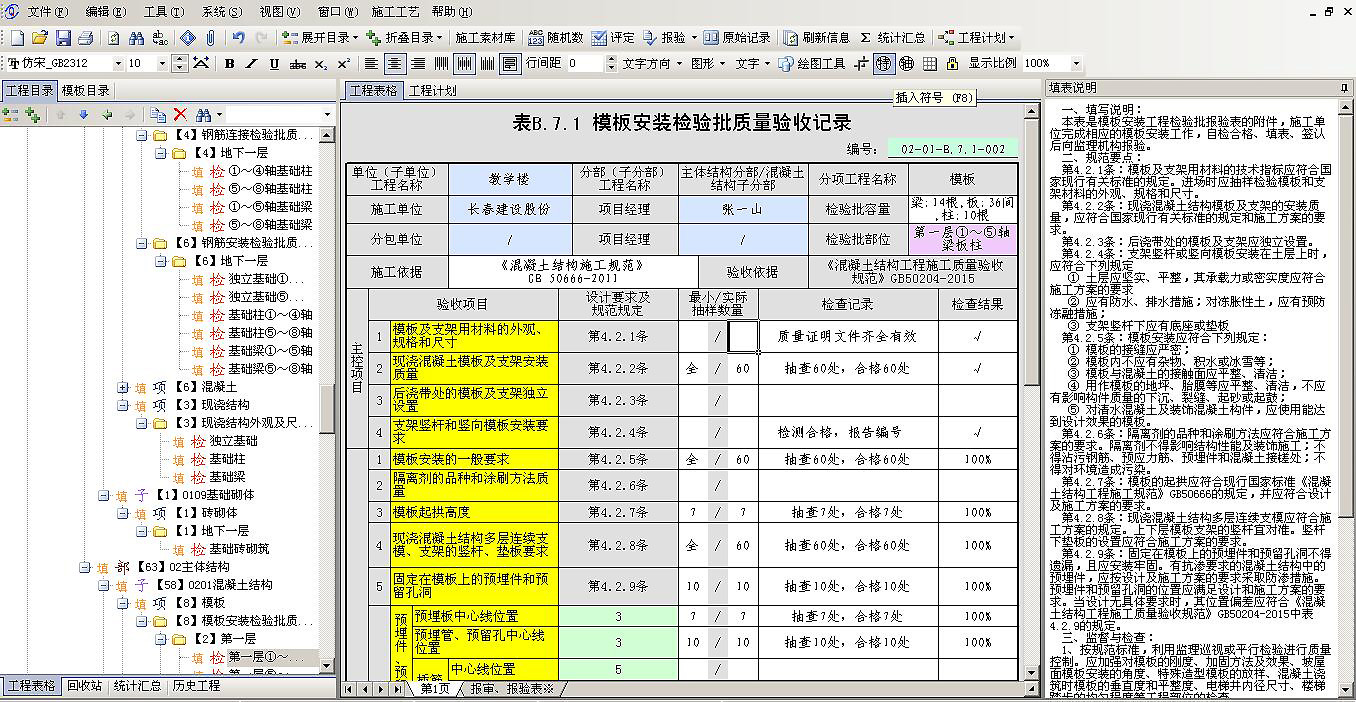The height and width of the screenshot is (702, 1356).
Task: Open the 展开目录 expand directory dropdown
Action: click(317, 38)
